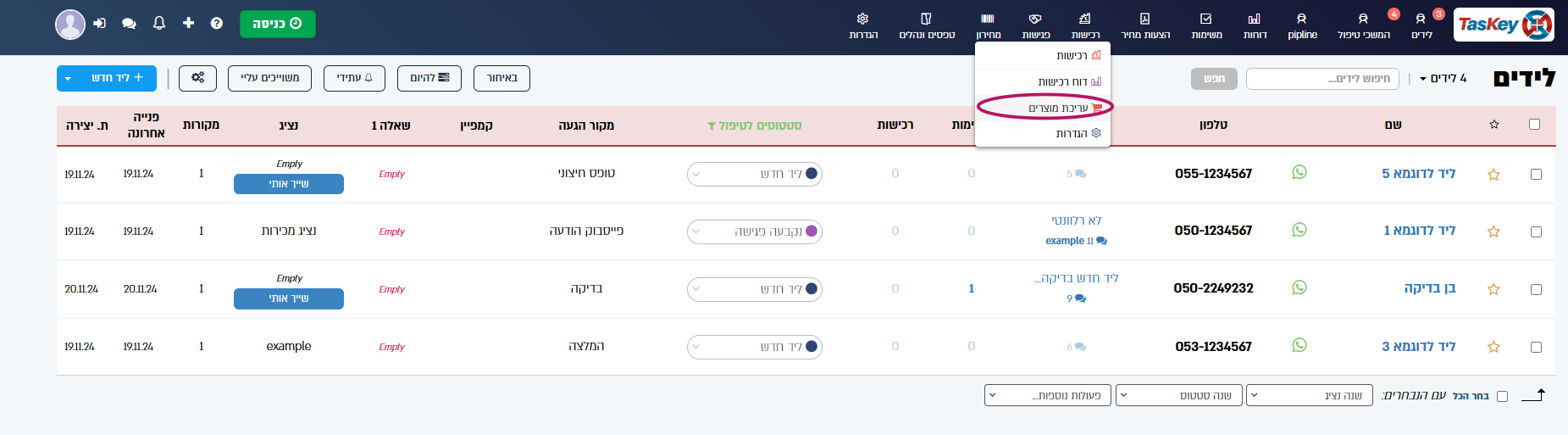This screenshot has width=1568, height=435.
Task: Open the טפסים ונהלים section
Action: pos(927,25)
